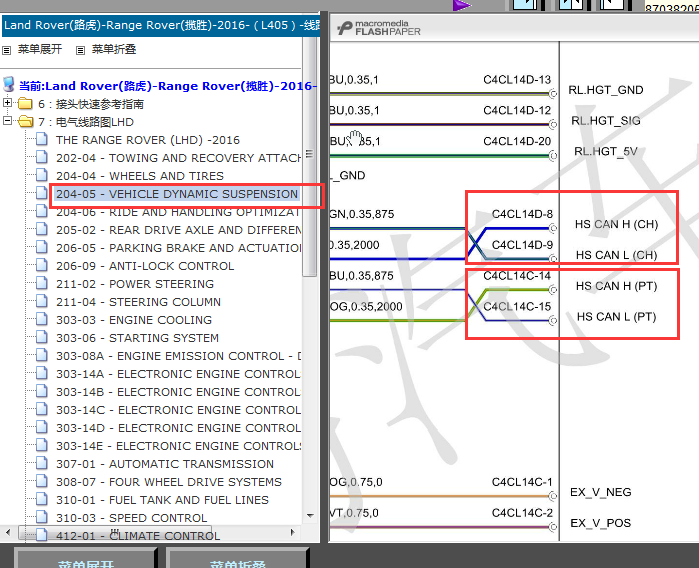Select 204-05 - VEHICLE DYNAMIC SUSPENSION
This screenshot has width=699, height=568.
click(177, 194)
